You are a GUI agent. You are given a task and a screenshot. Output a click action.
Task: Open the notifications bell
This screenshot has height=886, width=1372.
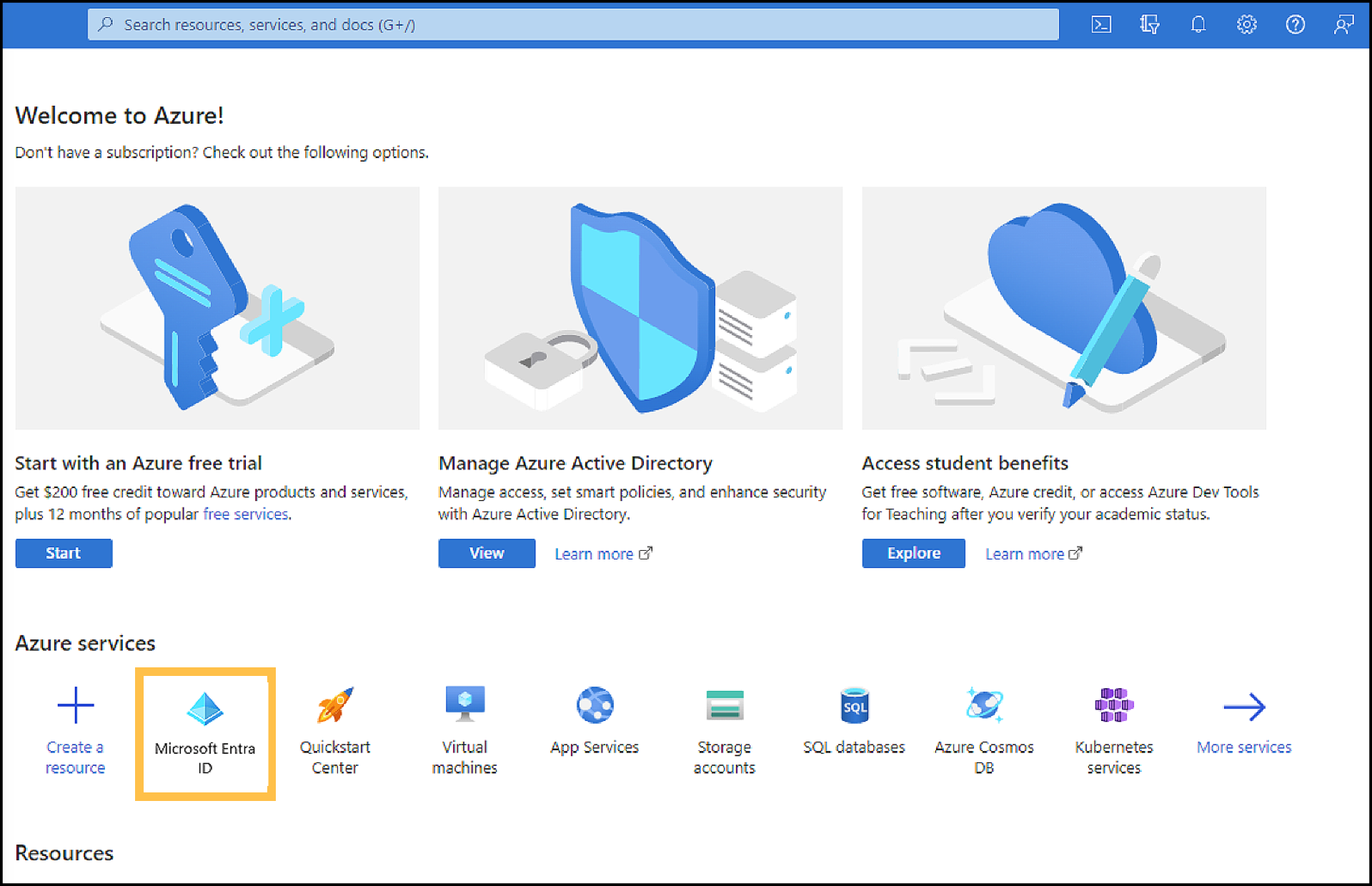1198,24
